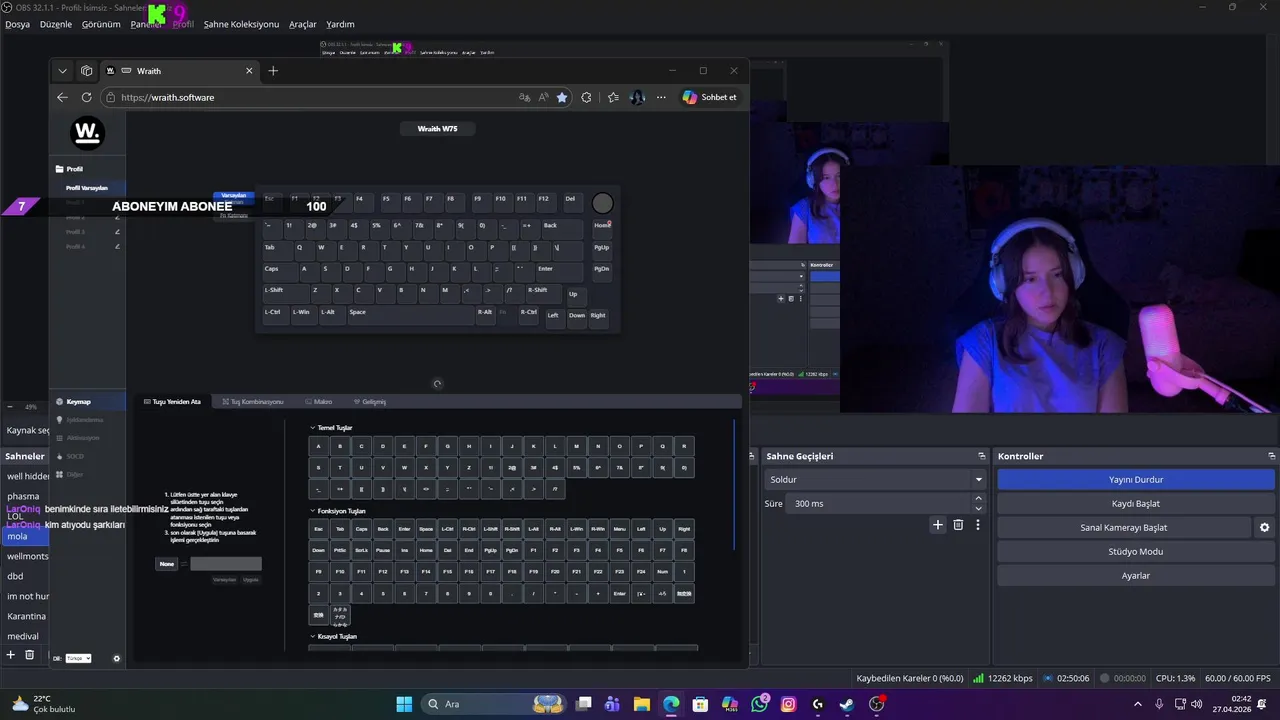Click the Uygula apply button
The image size is (1280, 720).
(251, 580)
